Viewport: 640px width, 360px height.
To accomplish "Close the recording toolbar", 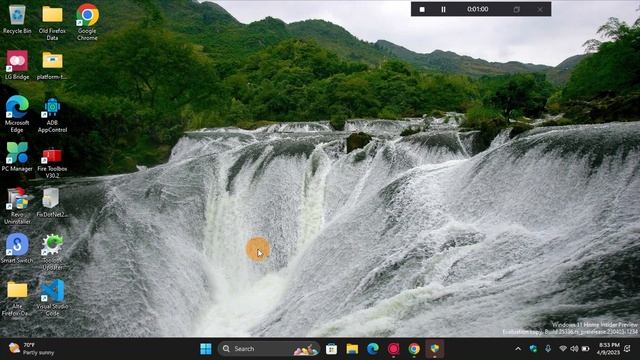I will point(540,9).
